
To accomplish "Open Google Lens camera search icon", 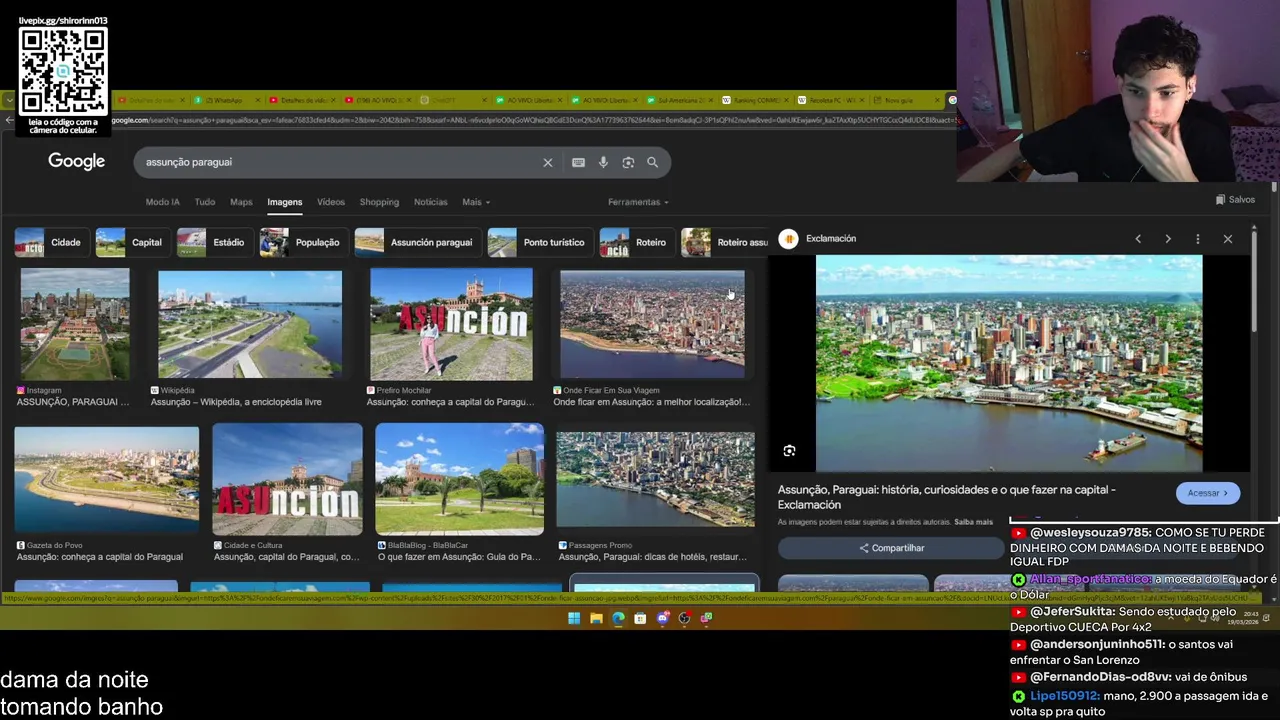I will pyautogui.click(x=628, y=162).
